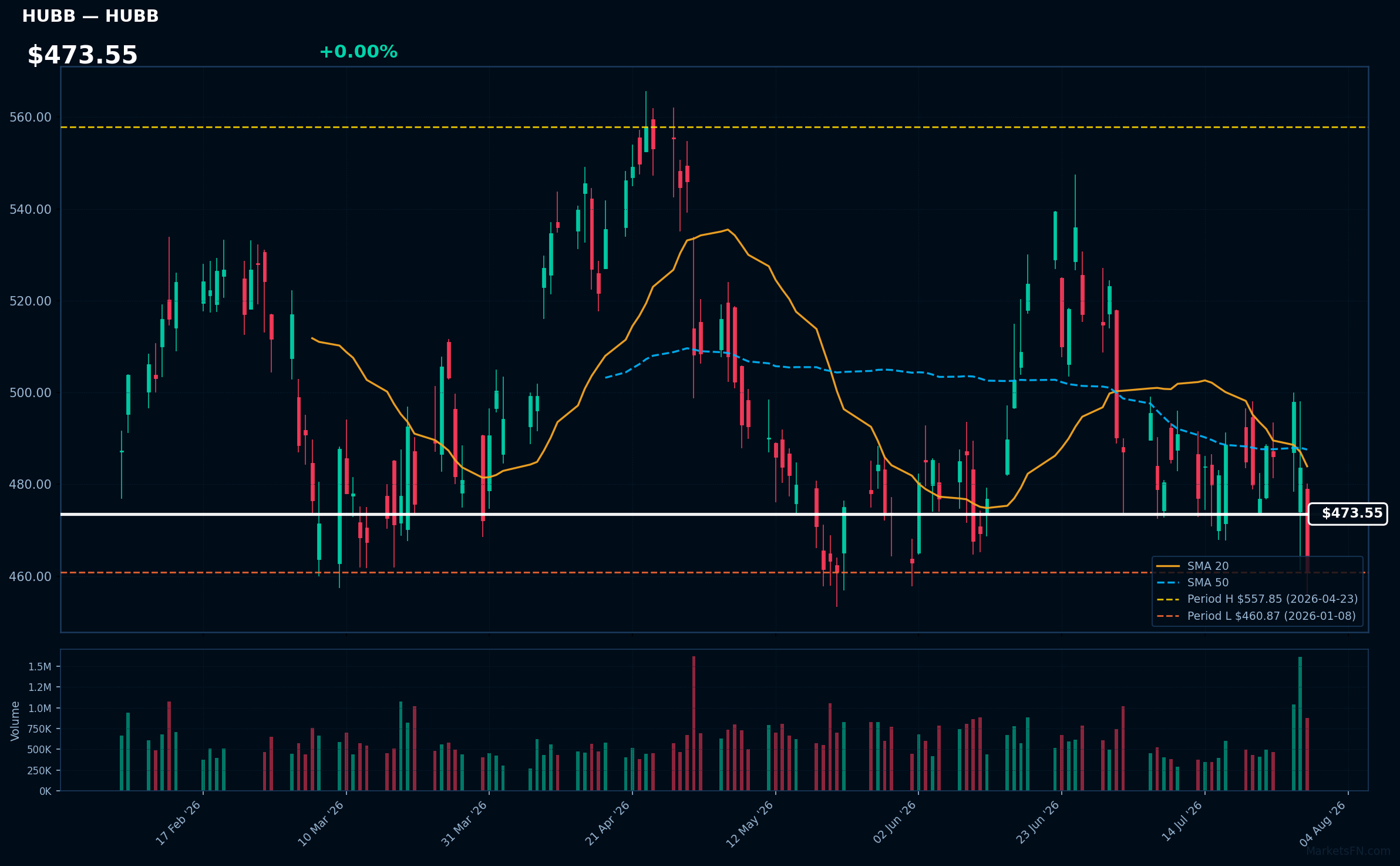Click the 04 Aug '26 date label
The height and width of the screenshot is (866, 1400).
pyautogui.click(x=1323, y=824)
